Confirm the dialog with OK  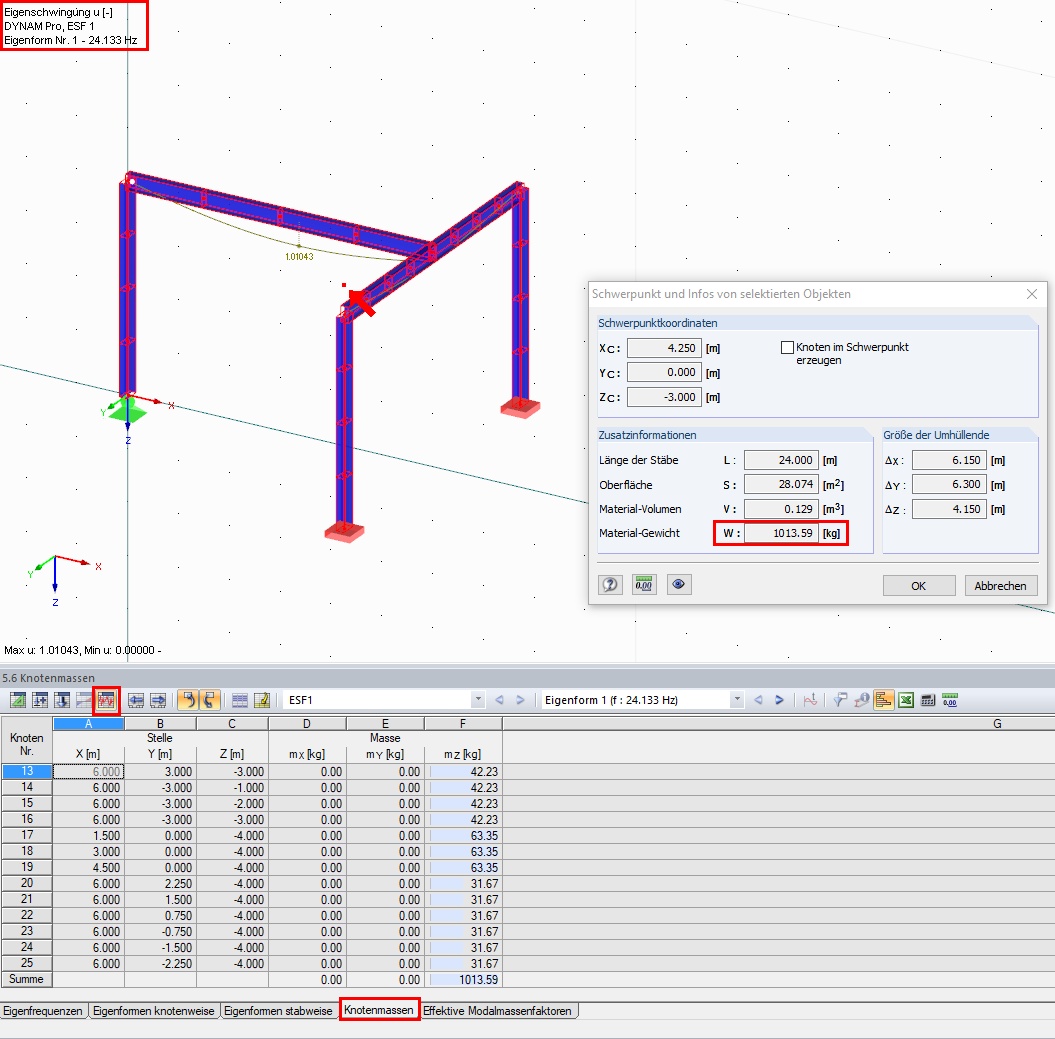point(918,585)
